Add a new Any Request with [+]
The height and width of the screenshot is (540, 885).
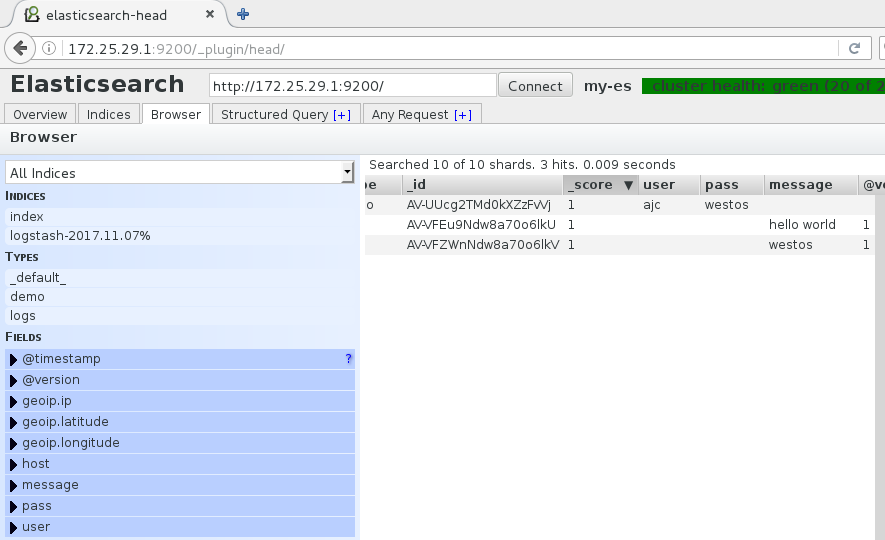(x=463, y=115)
